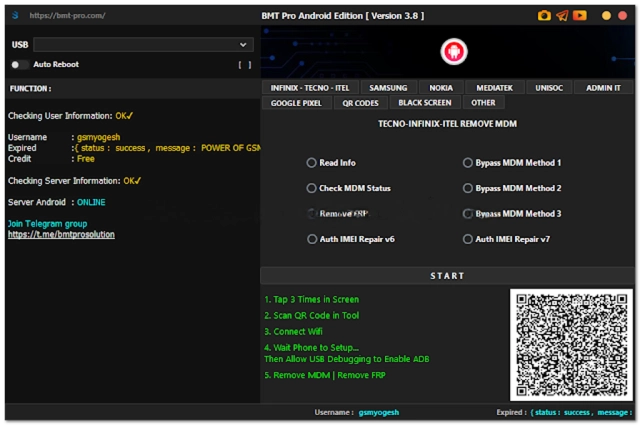Image resolution: width=640 pixels, height=425 pixels.
Task: Close app with the red circle button
Action: pos(622,16)
